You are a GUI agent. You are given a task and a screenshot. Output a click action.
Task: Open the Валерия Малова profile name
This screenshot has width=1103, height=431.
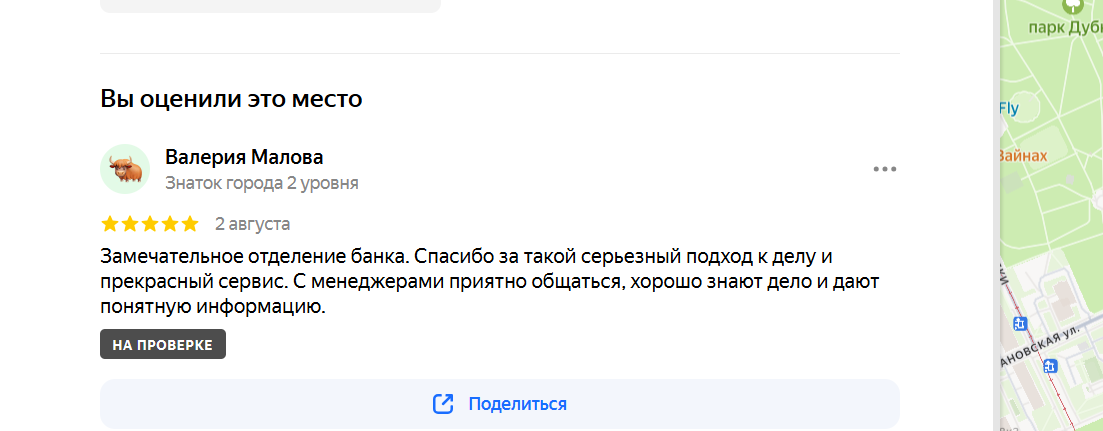tap(244, 157)
